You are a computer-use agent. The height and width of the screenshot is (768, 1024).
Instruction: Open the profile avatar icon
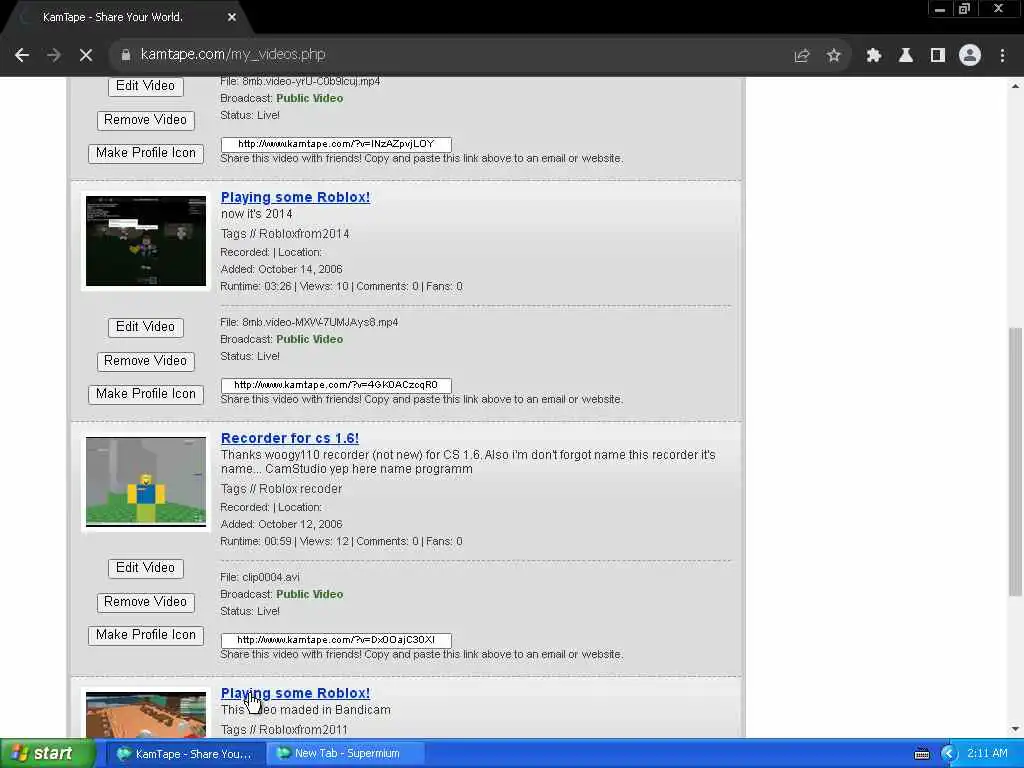pos(970,56)
